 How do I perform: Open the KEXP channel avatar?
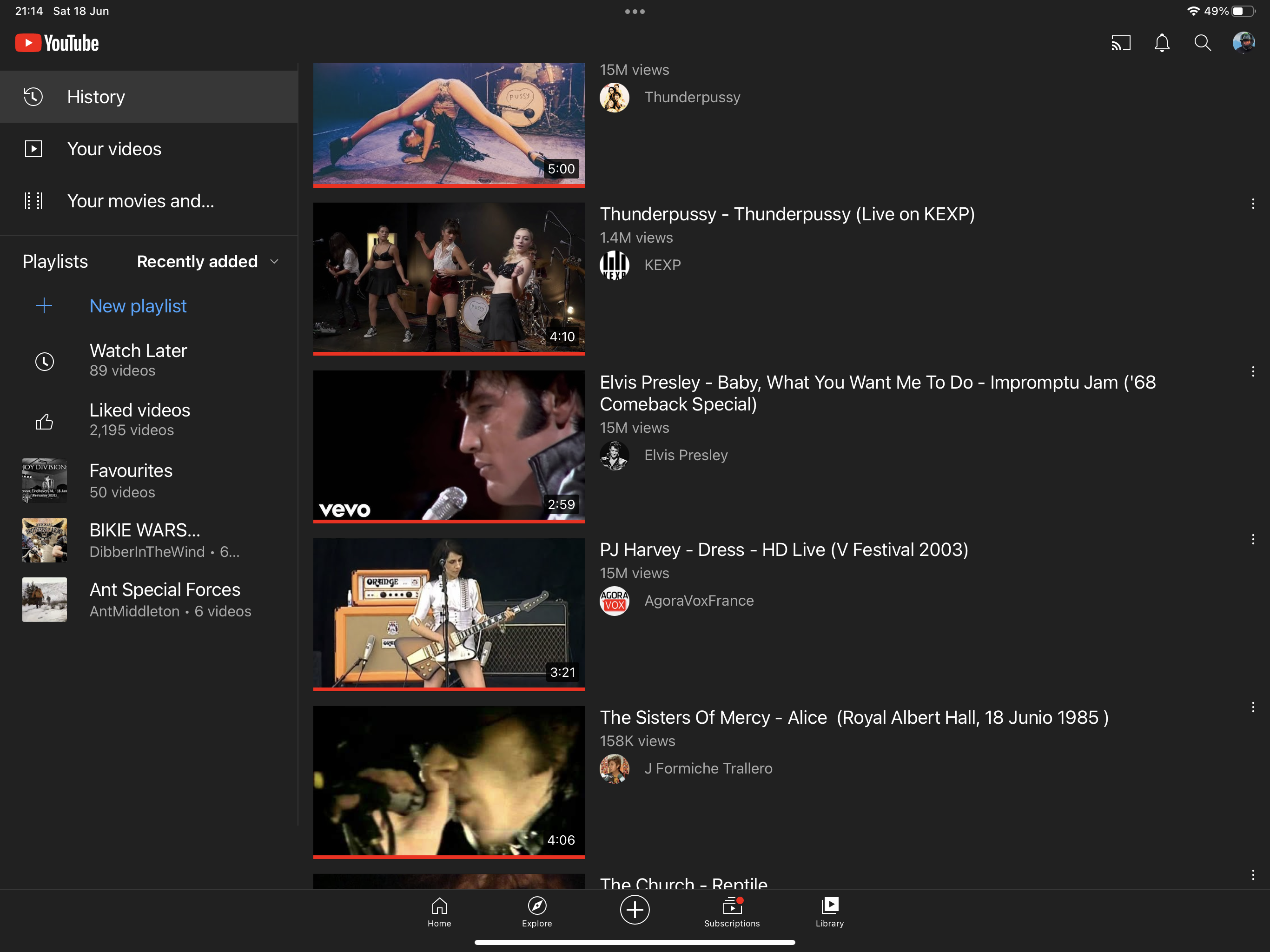(615, 265)
